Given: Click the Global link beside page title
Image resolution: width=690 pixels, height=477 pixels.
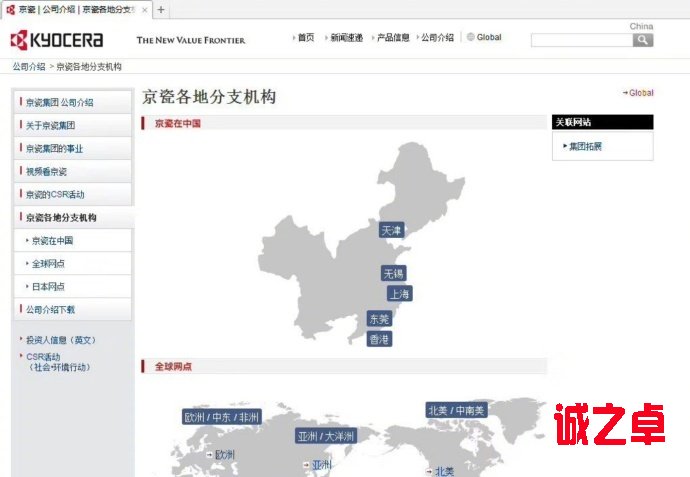Looking at the screenshot, I should [x=641, y=93].
